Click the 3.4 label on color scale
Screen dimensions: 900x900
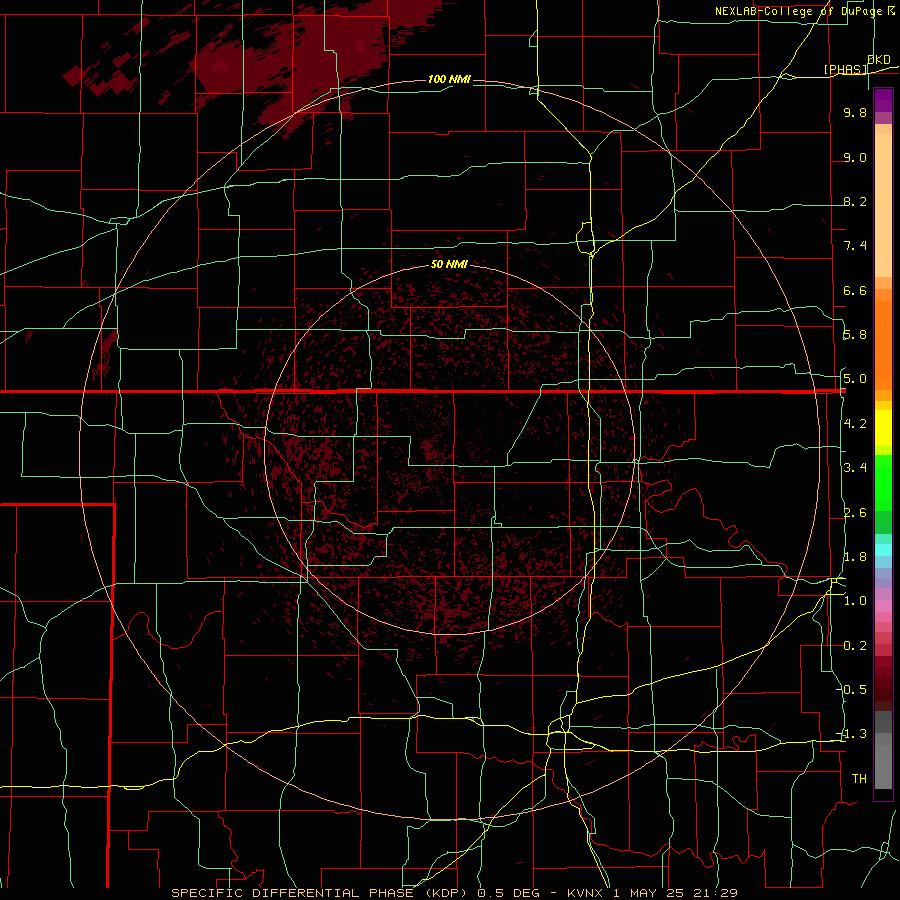(x=855, y=468)
